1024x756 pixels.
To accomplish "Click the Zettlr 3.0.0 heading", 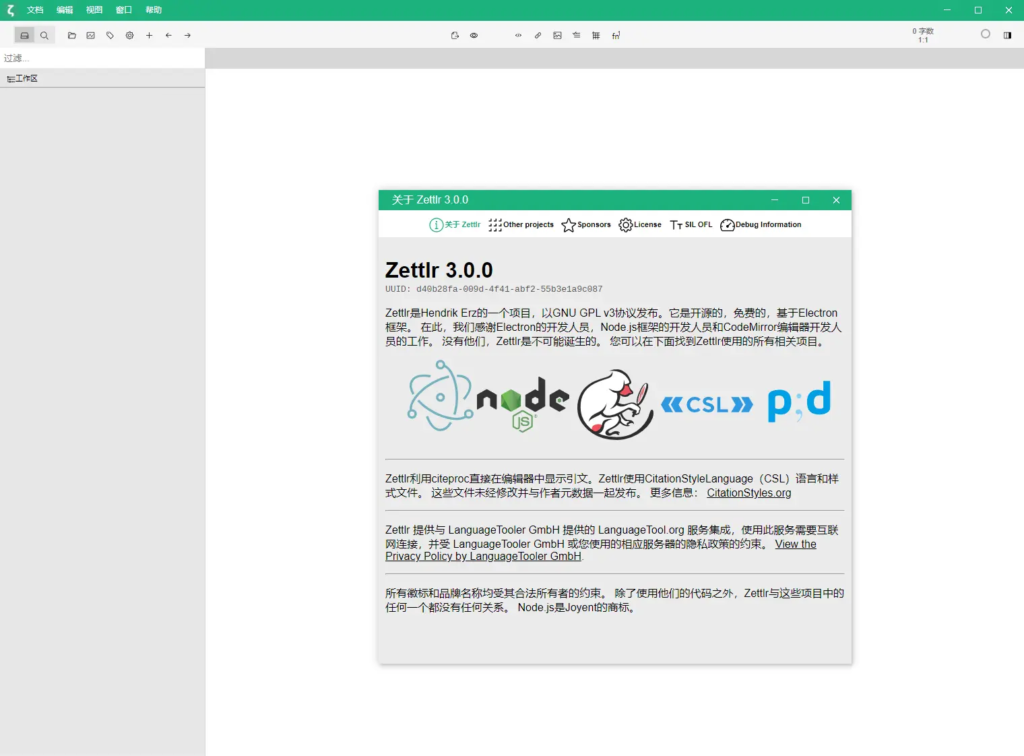I will click(x=439, y=270).
